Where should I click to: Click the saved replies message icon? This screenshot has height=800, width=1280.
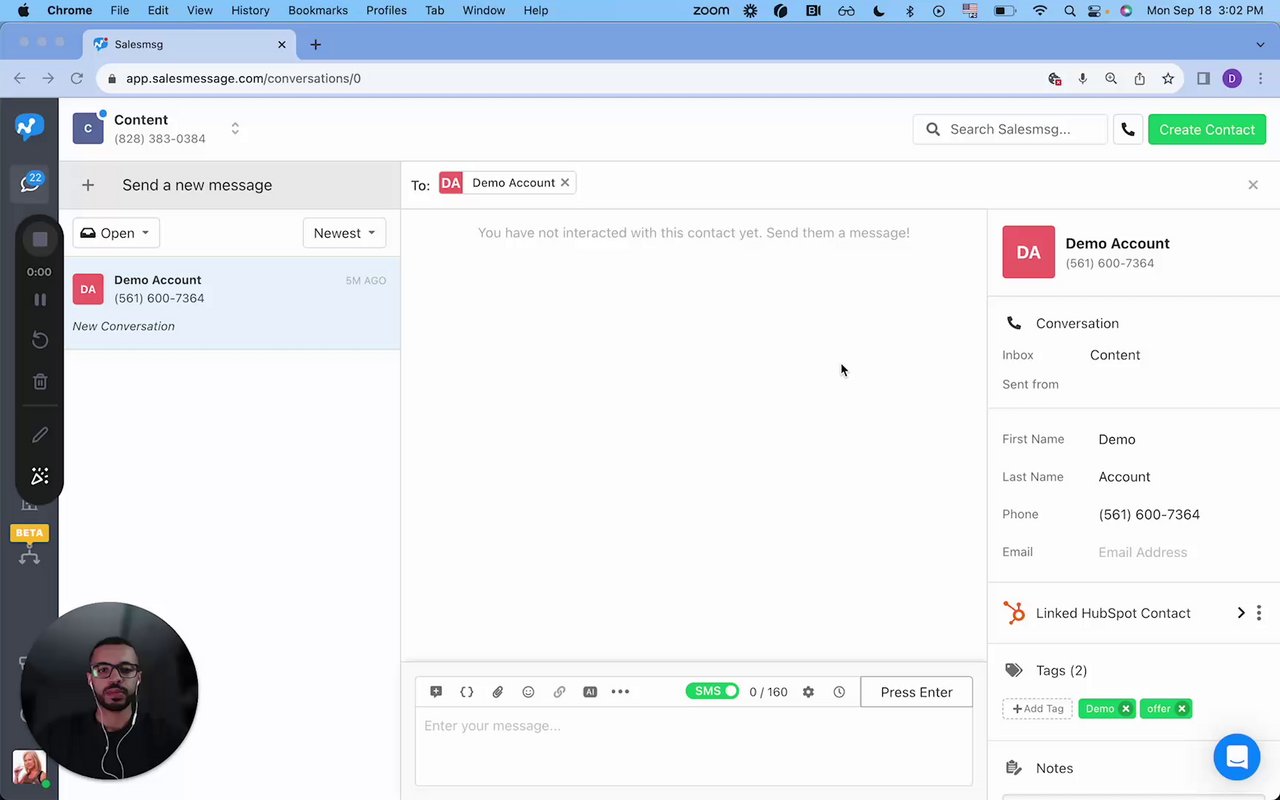(436, 692)
